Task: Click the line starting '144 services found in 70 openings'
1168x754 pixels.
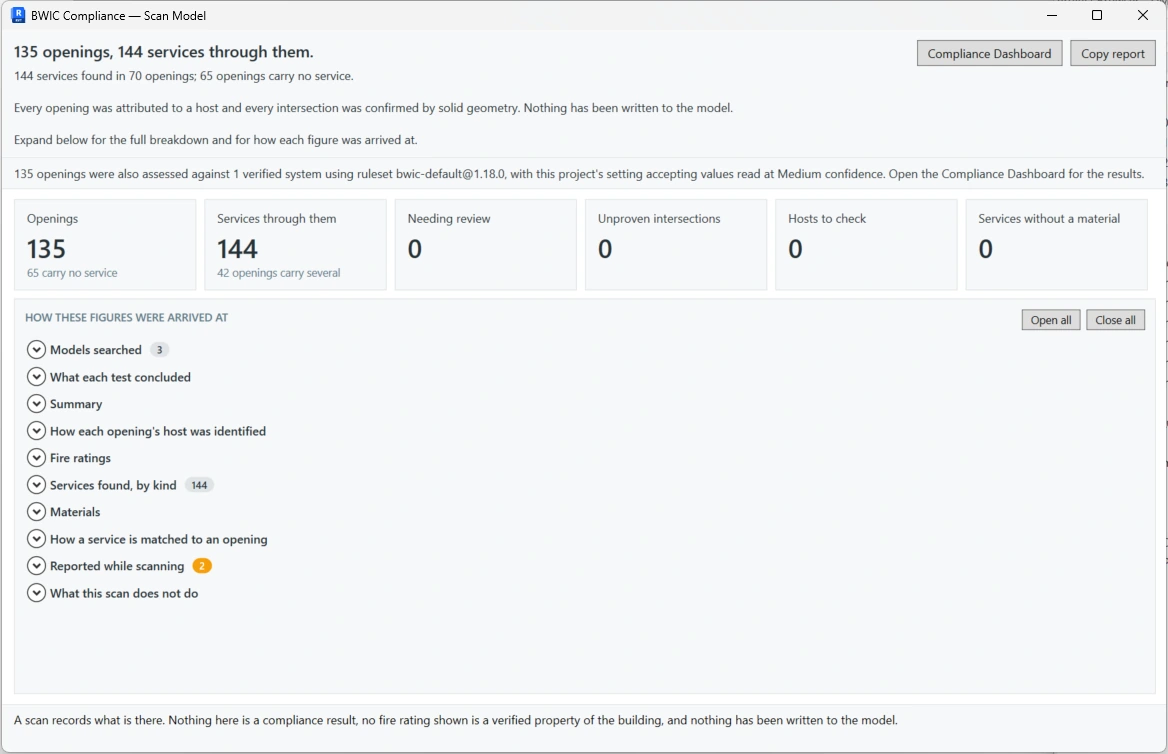Action: tap(184, 76)
